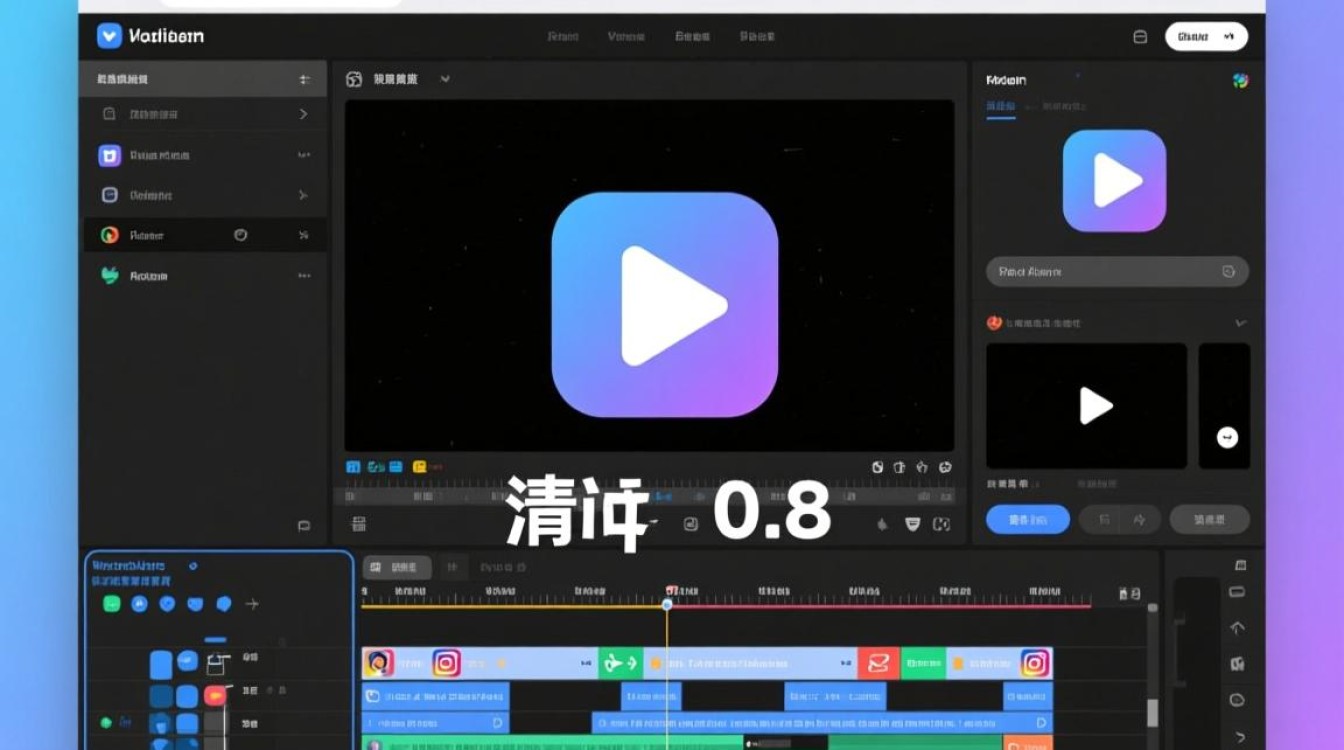Play the large black video thumbnail in right panel
This screenshot has width=1344, height=750.
point(1086,406)
